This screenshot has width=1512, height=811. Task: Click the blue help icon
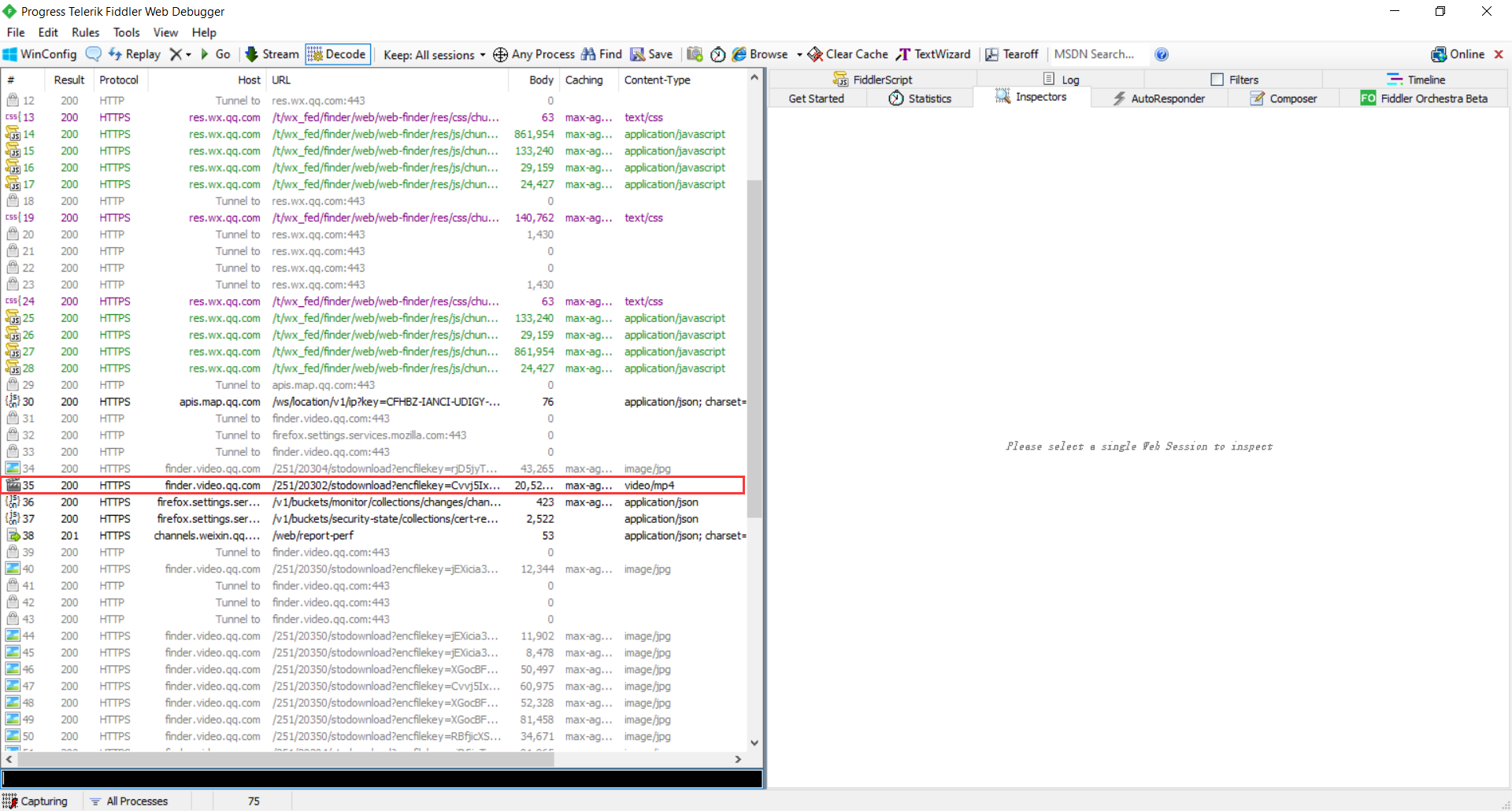[1161, 54]
